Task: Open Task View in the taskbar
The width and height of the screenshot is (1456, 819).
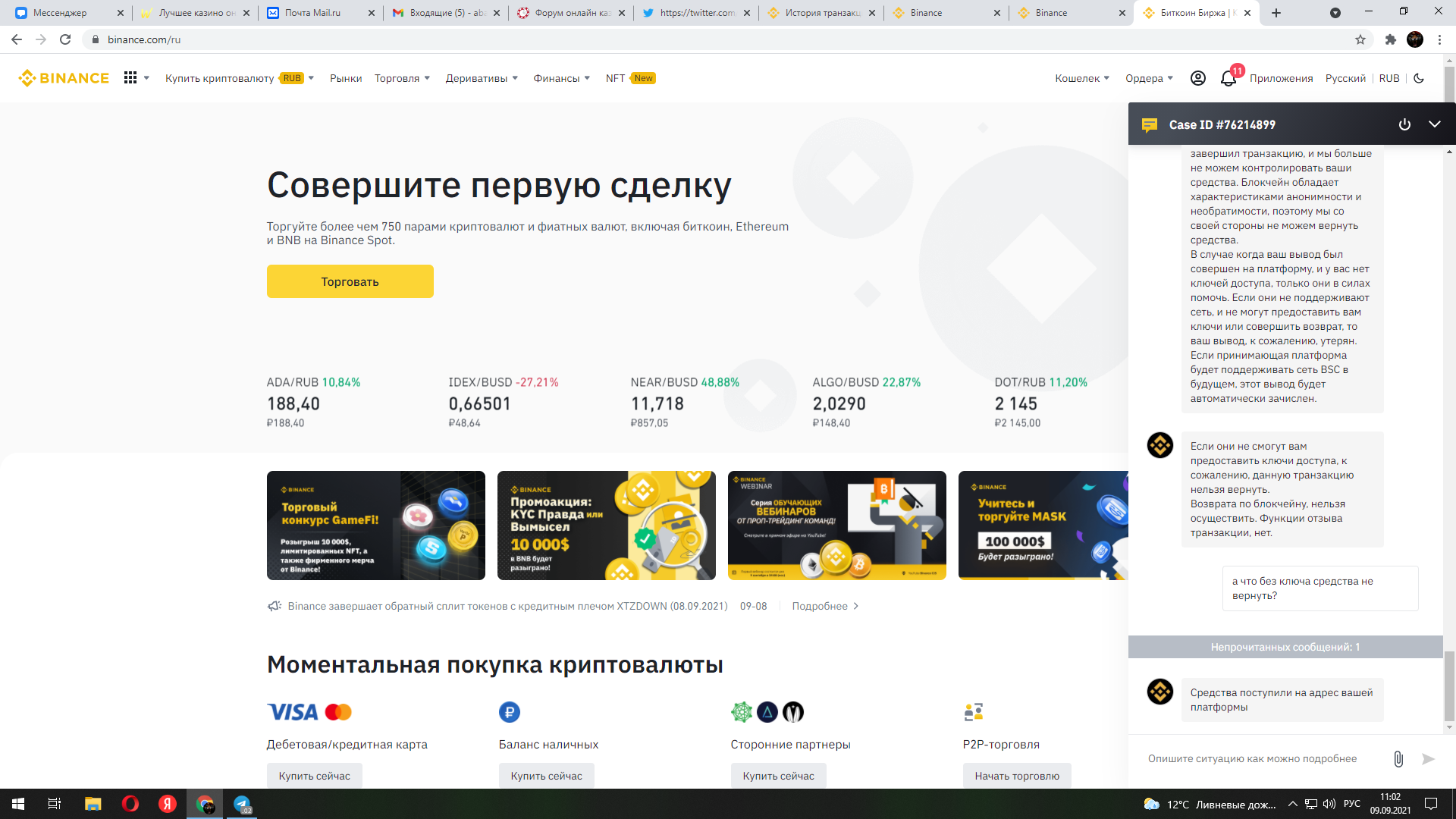Action: (55, 804)
